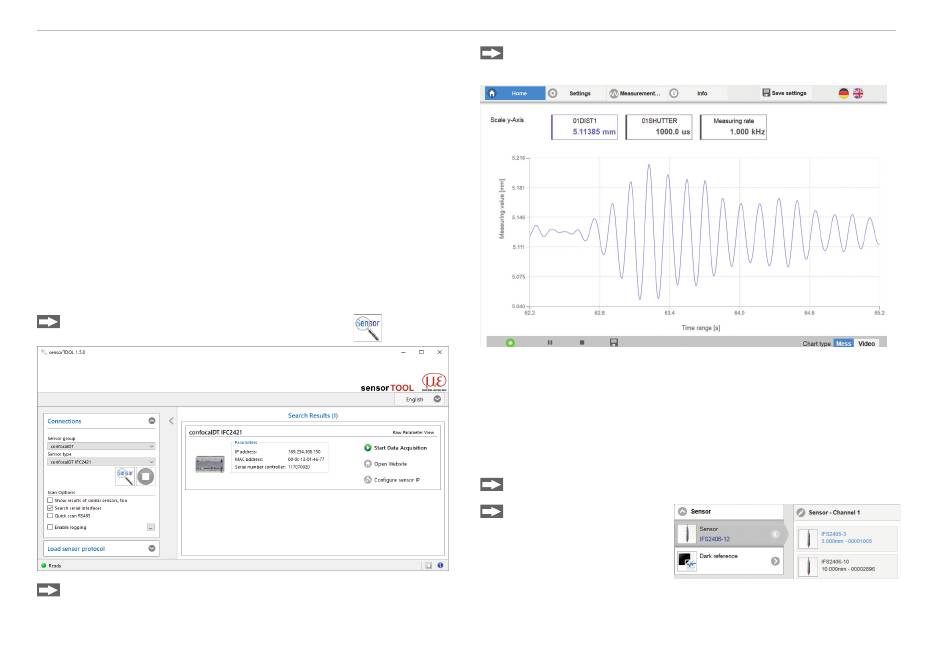
Task: Expand the Load sensor protocol panel
Action: point(152,548)
